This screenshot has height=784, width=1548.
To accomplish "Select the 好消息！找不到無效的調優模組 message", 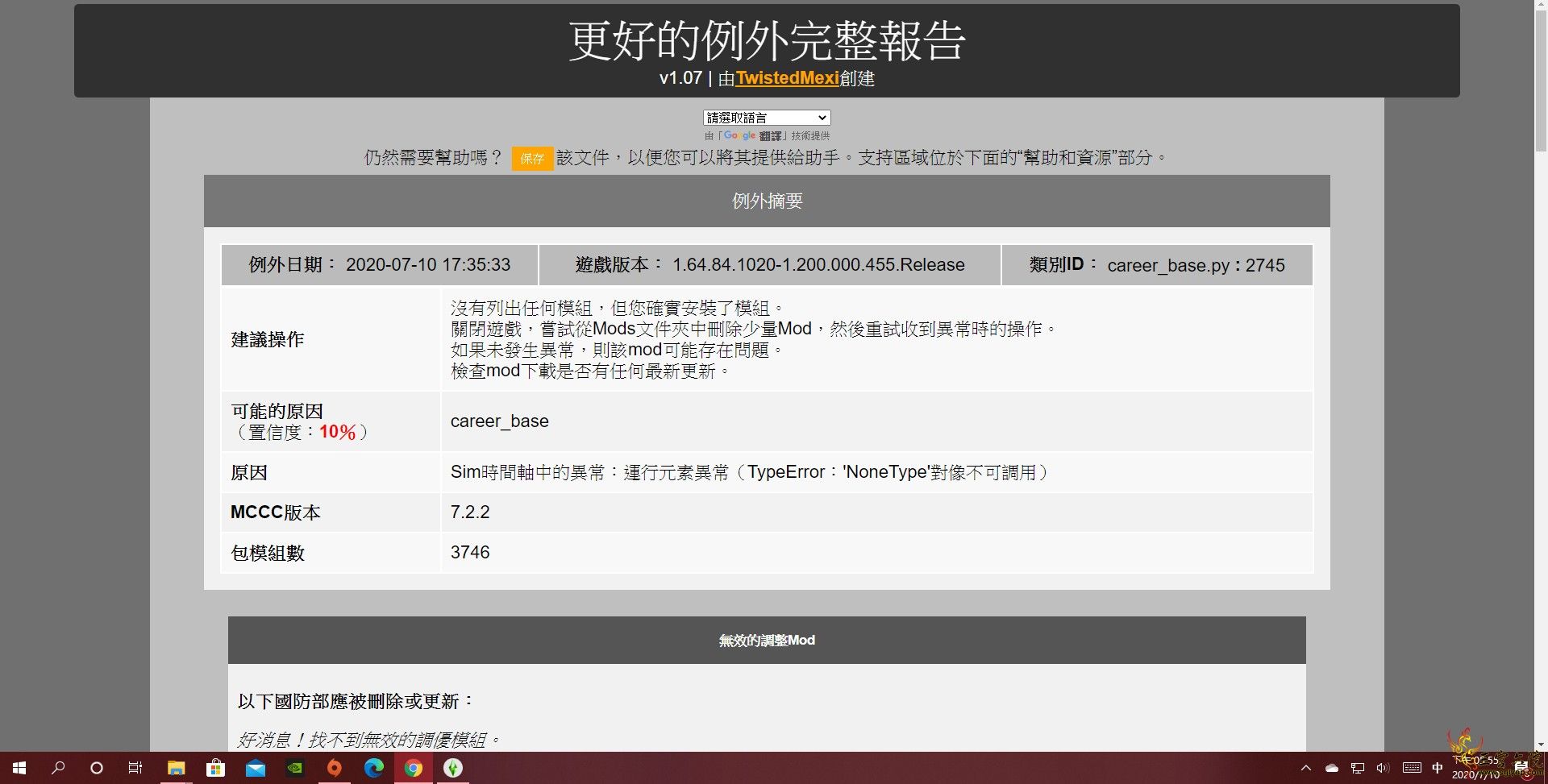I will [x=369, y=740].
